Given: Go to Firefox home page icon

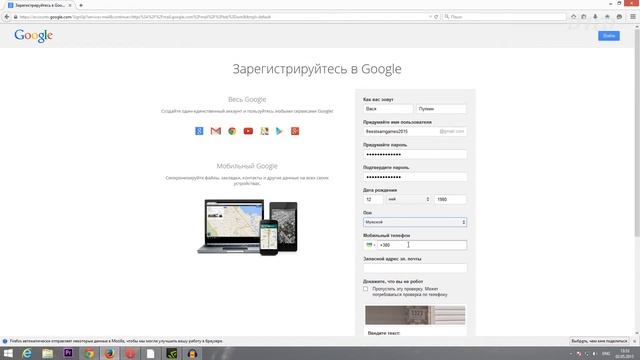Looking at the screenshot, I should [x=607, y=17].
